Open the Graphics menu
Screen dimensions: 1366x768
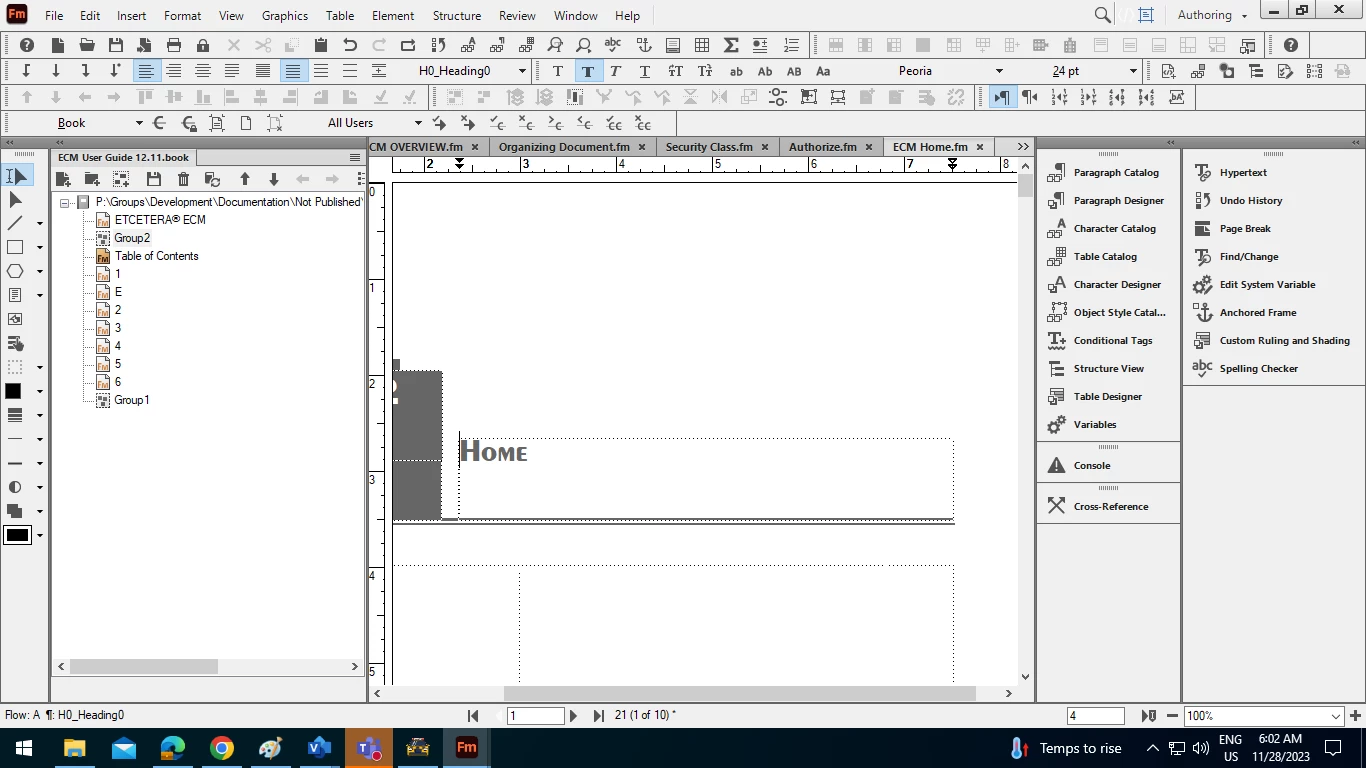point(285,16)
